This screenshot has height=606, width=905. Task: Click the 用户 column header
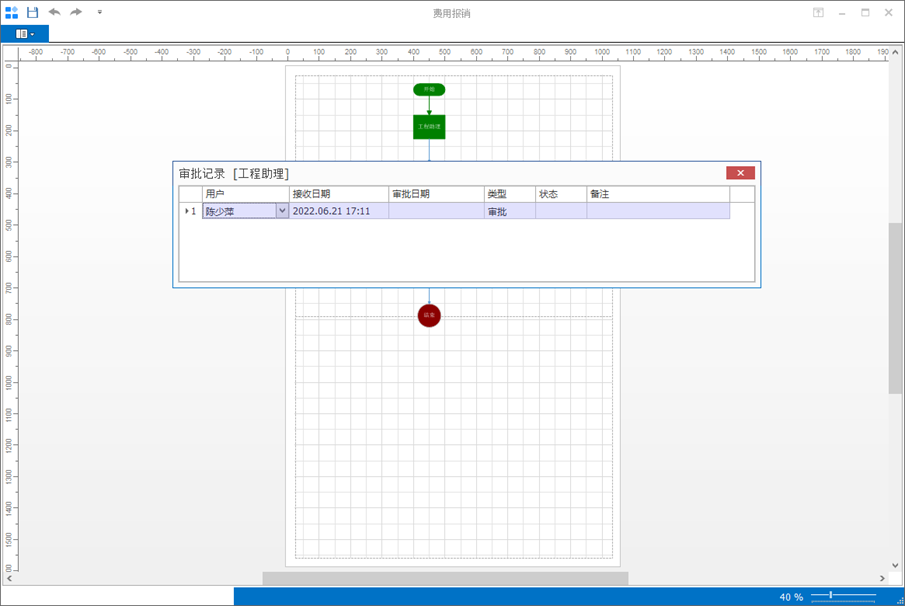tap(245, 194)
